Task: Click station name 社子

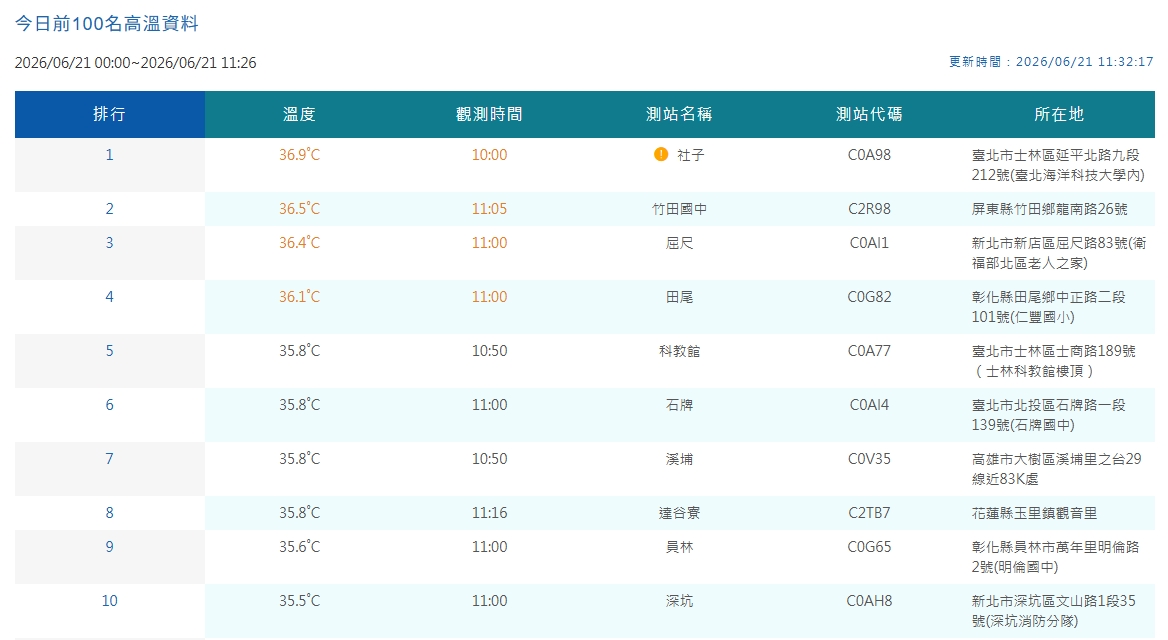Action: point(691,155)
